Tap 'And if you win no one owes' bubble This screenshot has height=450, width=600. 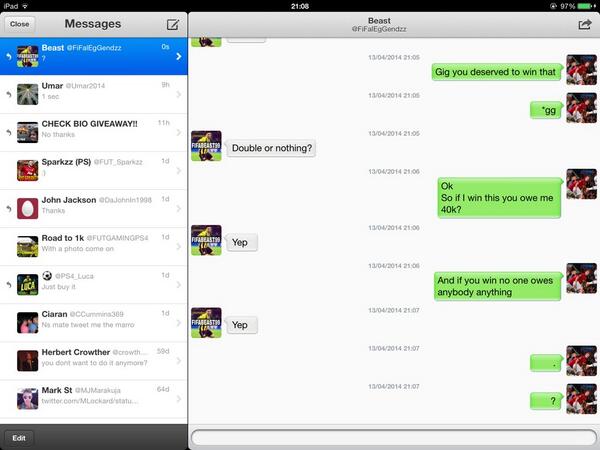pyautogui.click(x=497, y=286)
